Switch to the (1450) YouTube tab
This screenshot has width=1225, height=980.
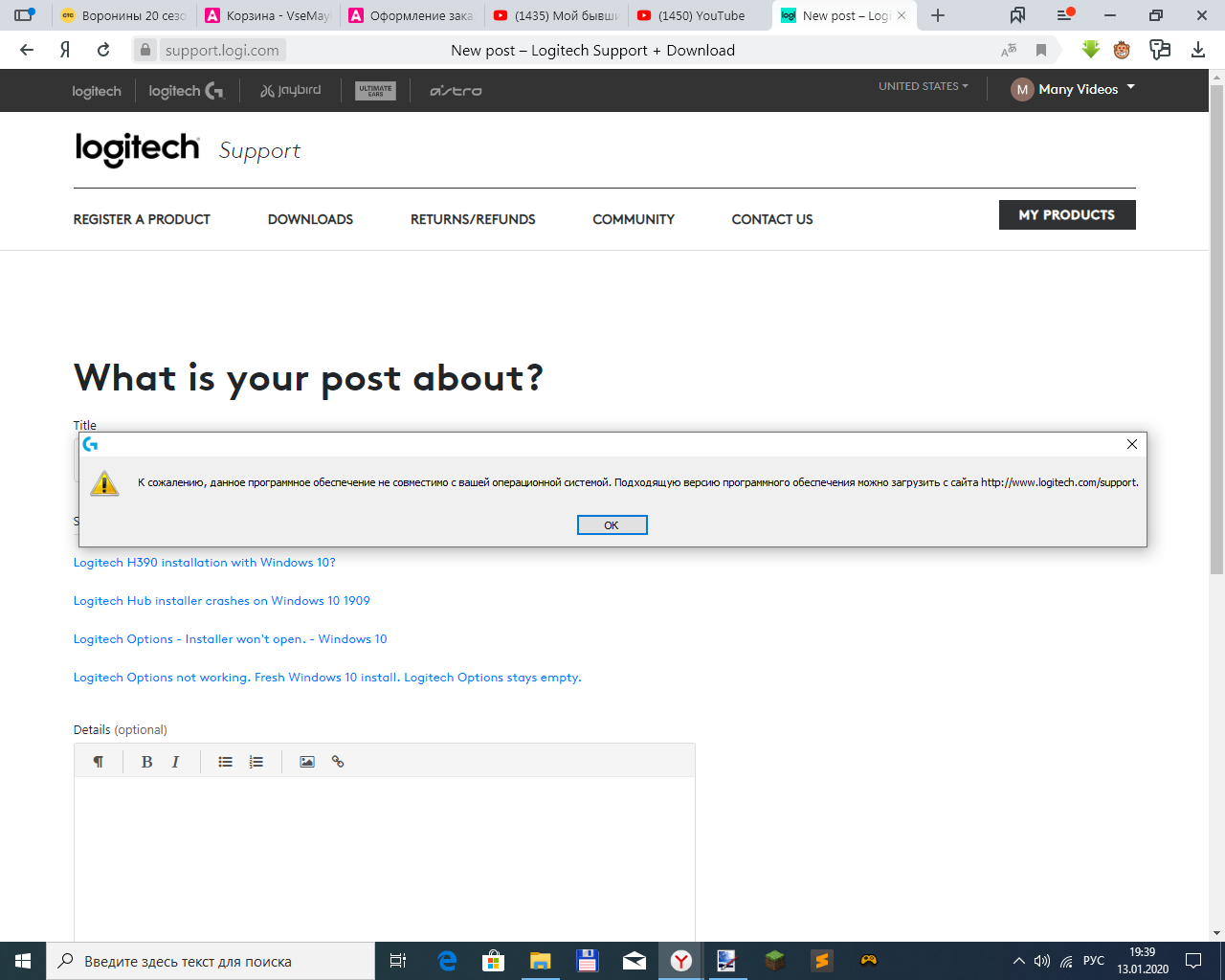coord(700,15)
